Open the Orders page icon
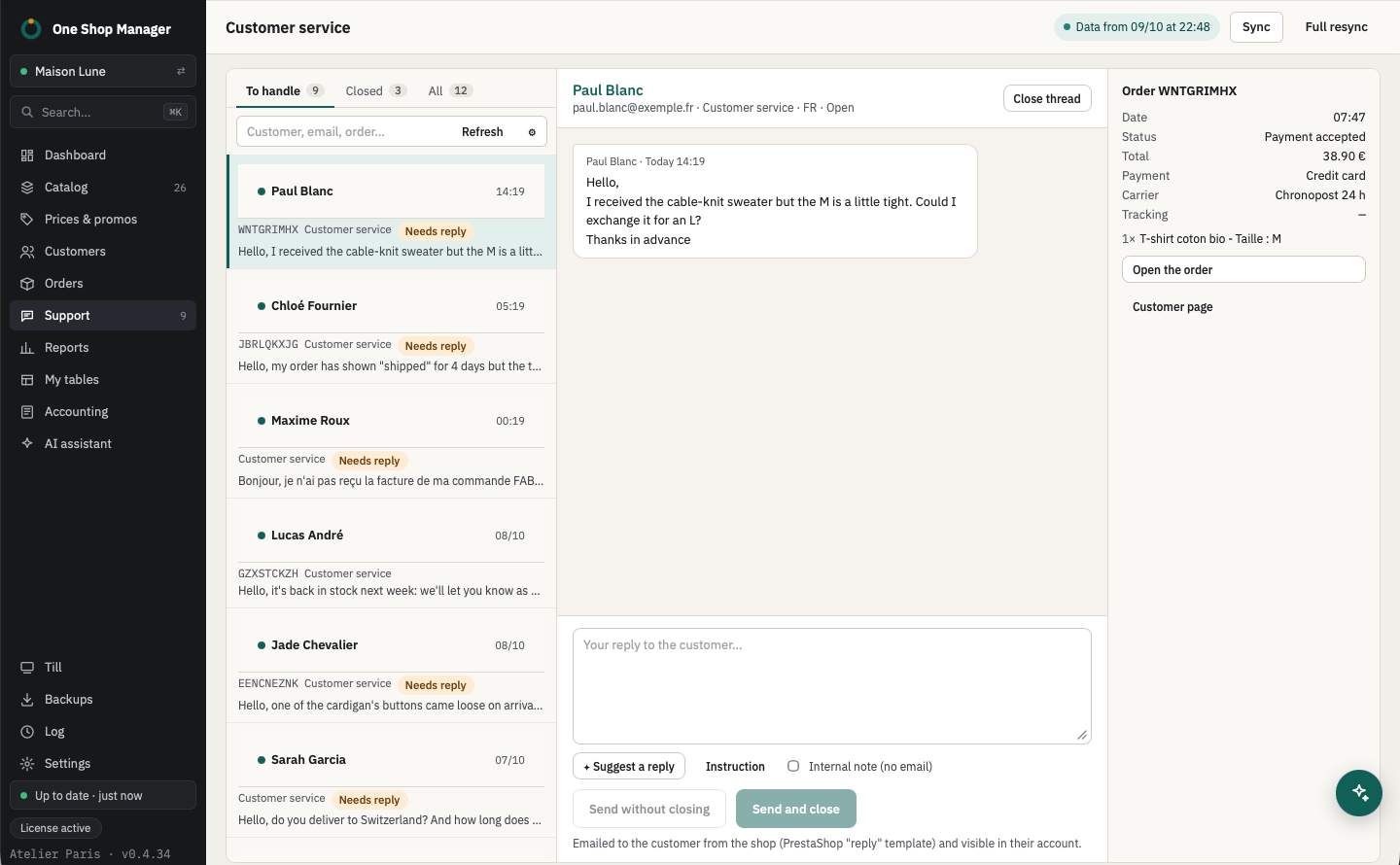Screen dimensions: 1400x865 (x=27, y=284)
